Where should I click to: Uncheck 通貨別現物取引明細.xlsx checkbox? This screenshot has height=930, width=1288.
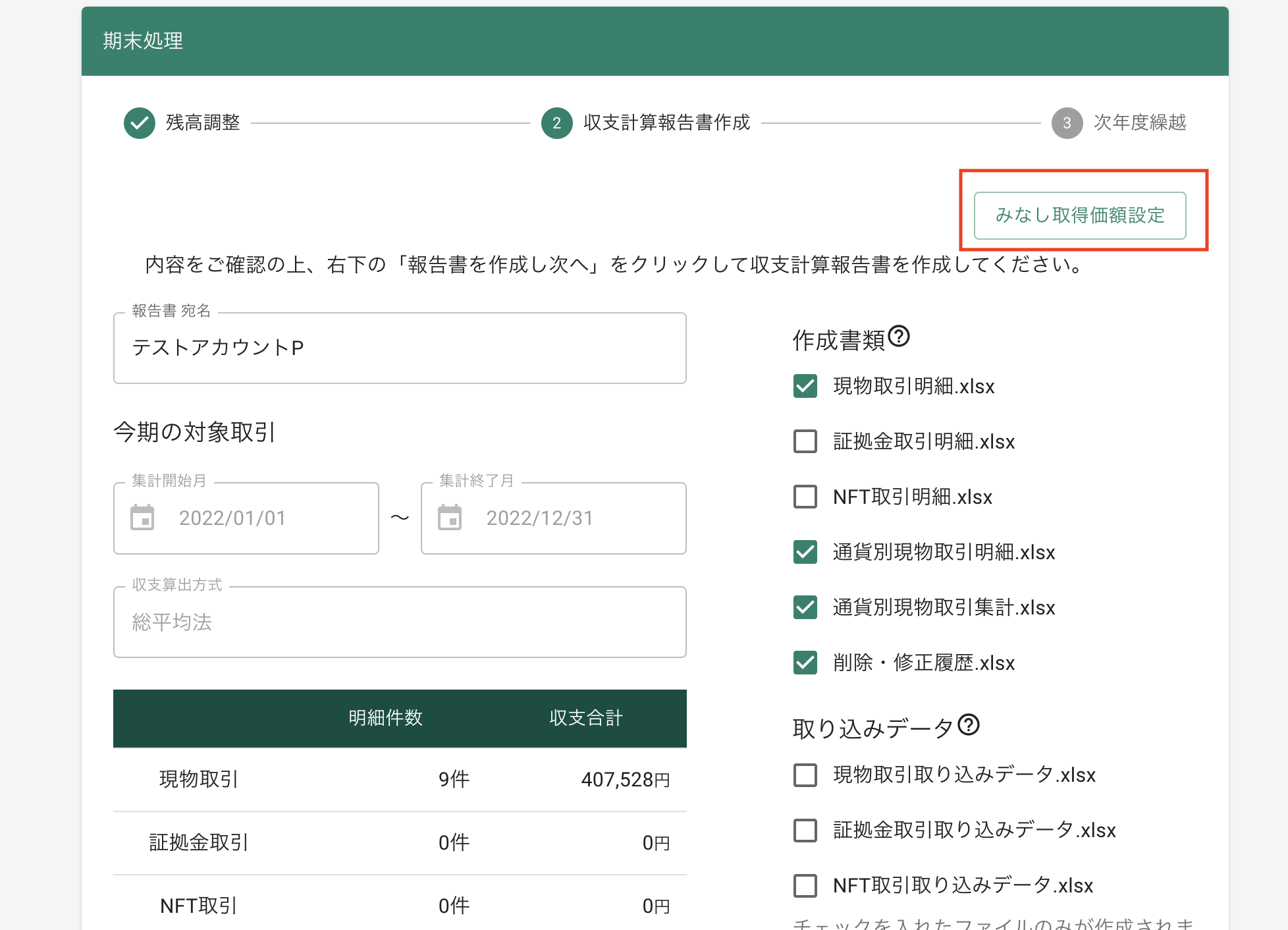click(x=805, y=552)
